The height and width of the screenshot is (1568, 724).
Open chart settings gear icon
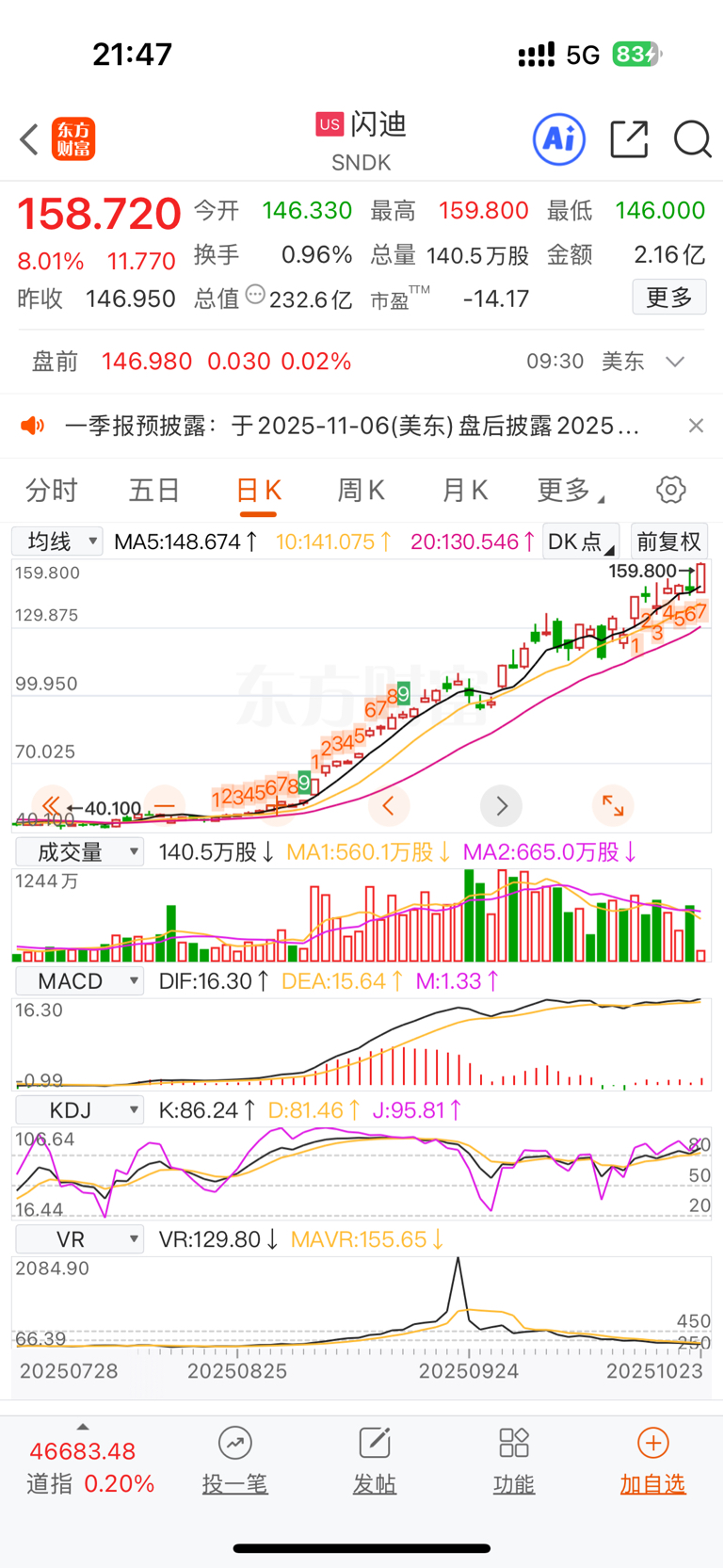[670, 490]
